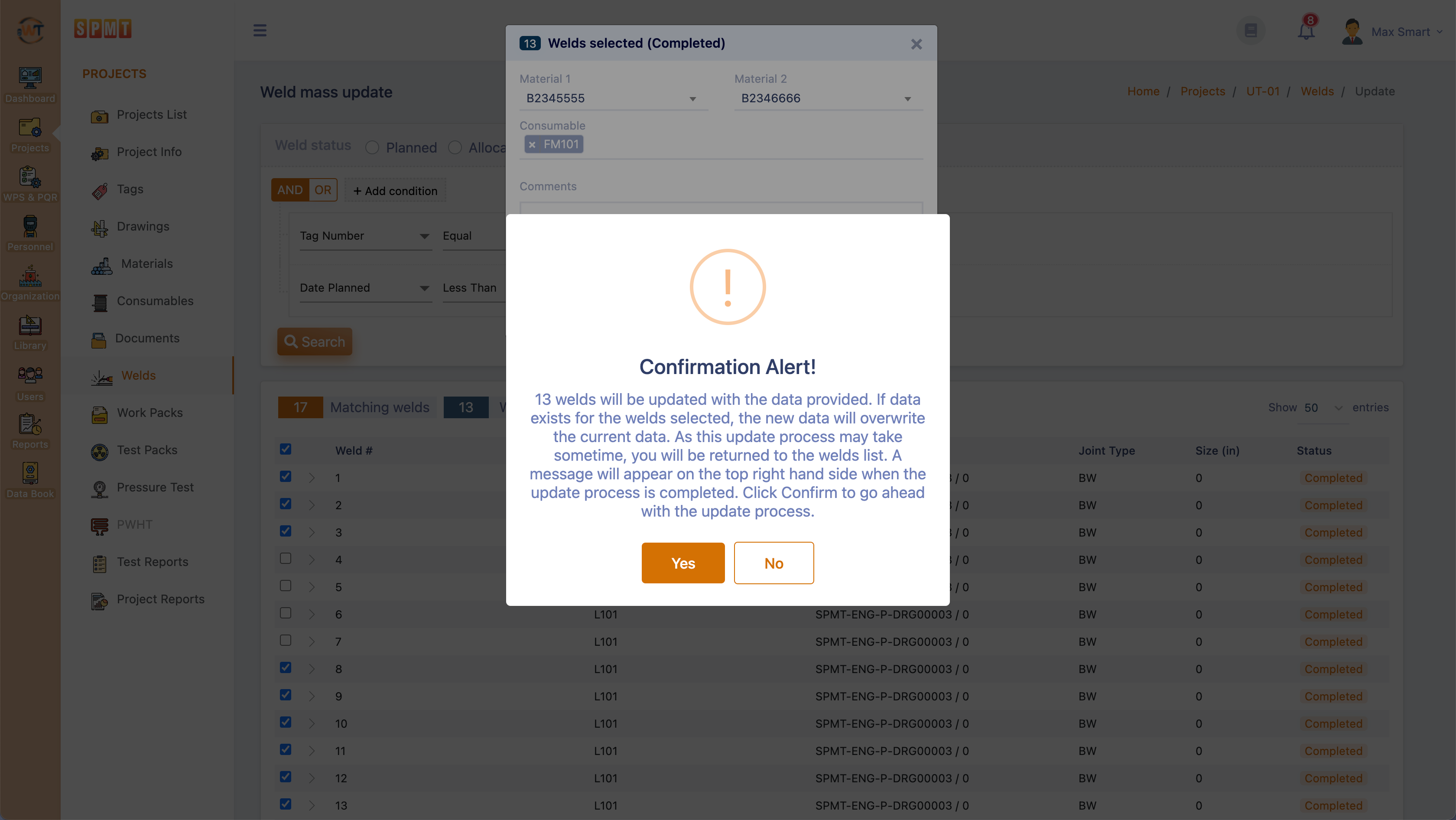This screenshot has width=1456, height=820.
Task: Open WPS & PQR module icon
Action: click(x=30, y=177)
